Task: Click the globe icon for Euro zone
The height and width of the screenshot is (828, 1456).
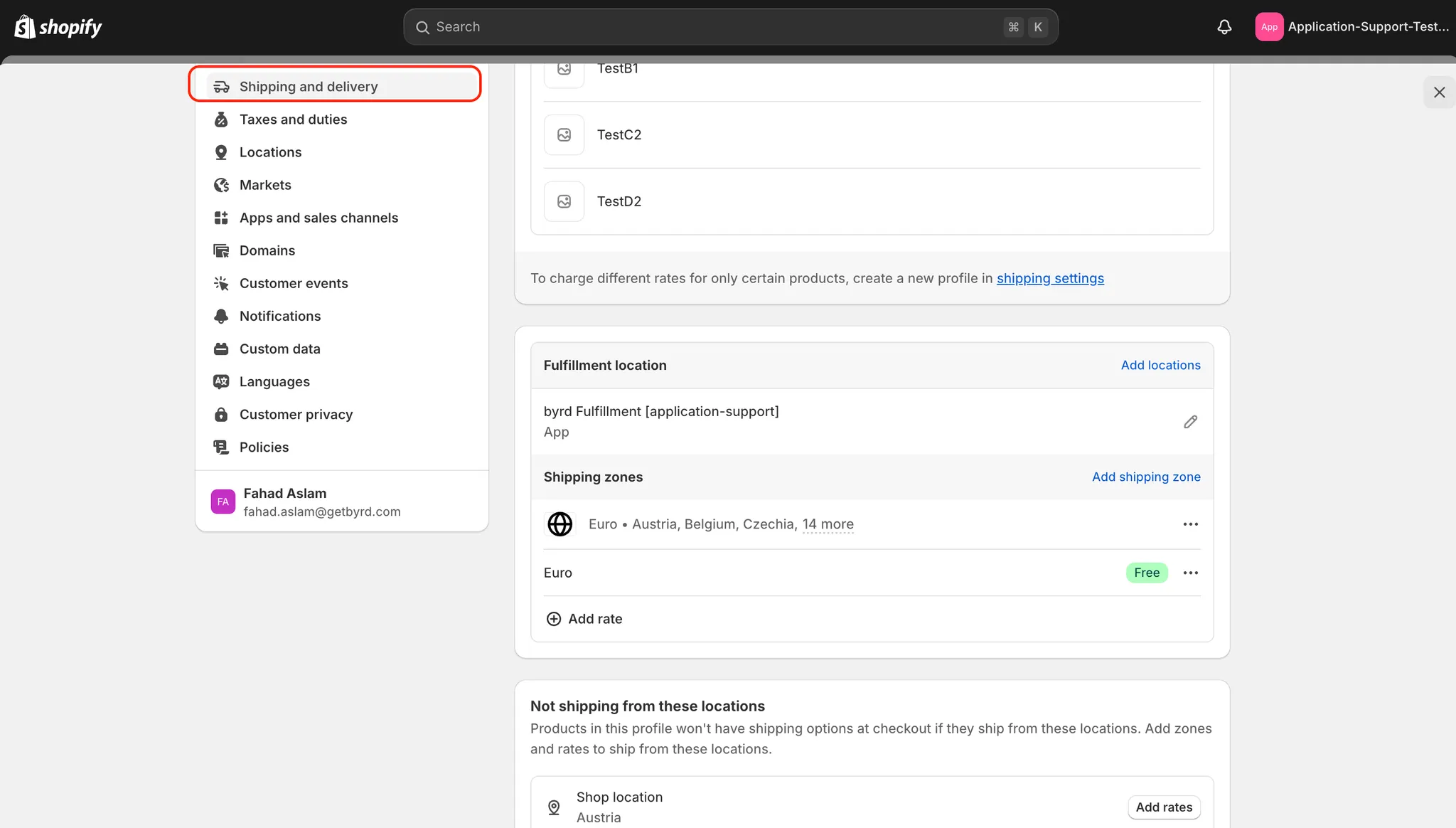Action: (560, 524)
